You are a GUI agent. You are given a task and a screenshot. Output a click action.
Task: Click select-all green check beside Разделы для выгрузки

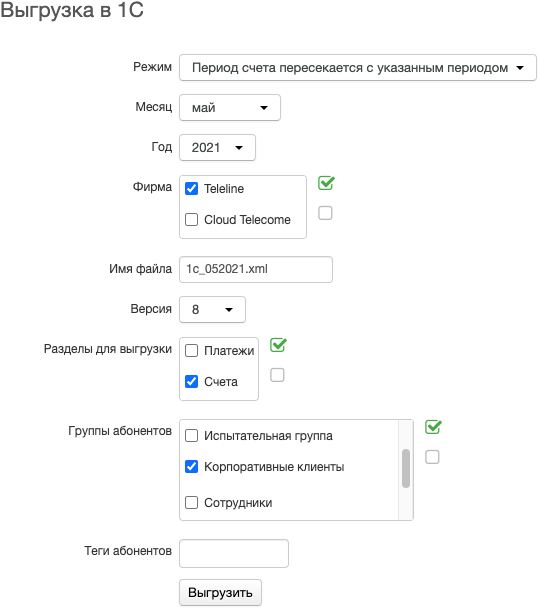pyautogui.click(x=278, y=345)
